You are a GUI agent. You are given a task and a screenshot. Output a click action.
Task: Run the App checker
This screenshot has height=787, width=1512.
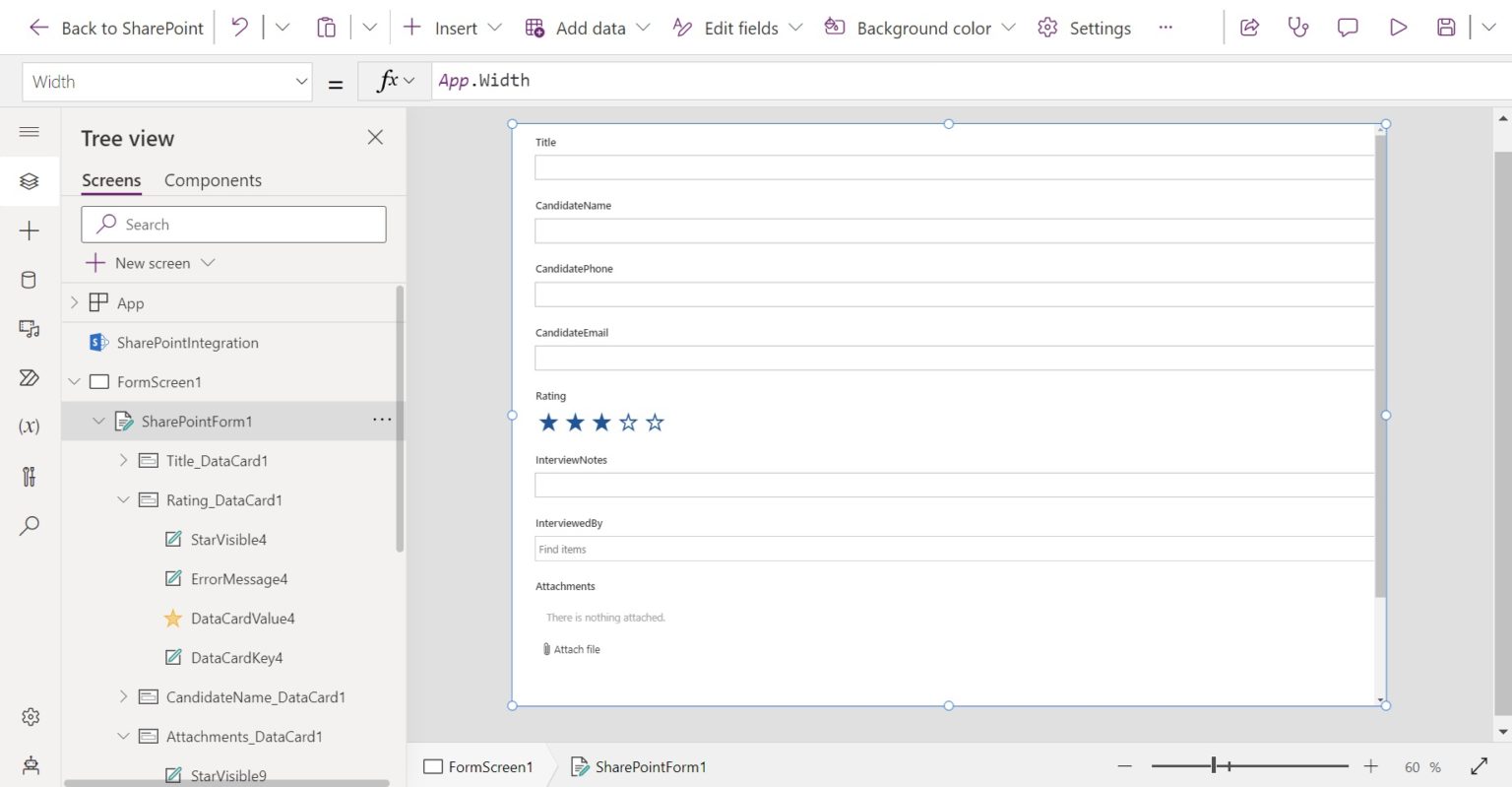point(1297,27)
